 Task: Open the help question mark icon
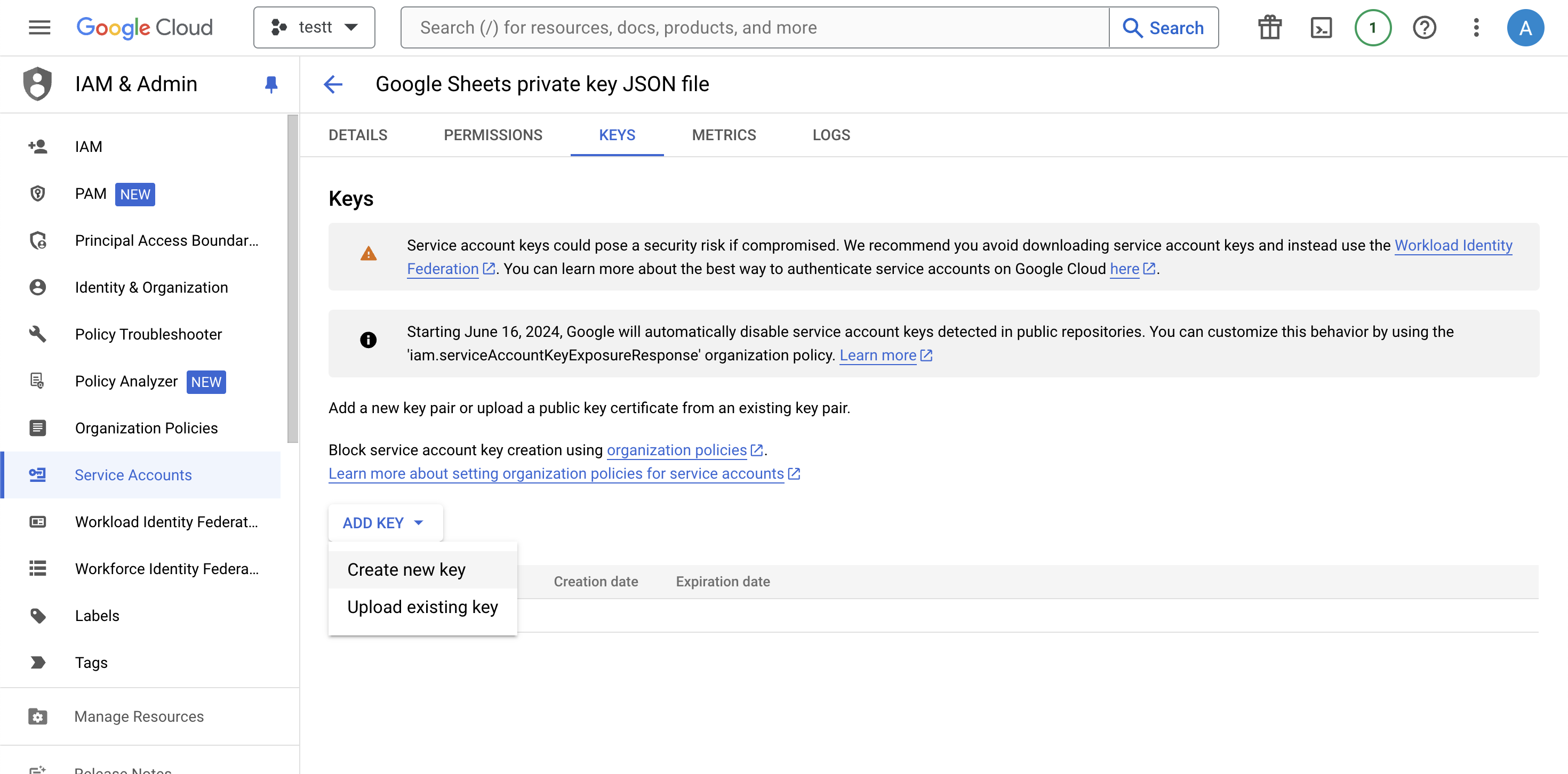point(1424,27)
